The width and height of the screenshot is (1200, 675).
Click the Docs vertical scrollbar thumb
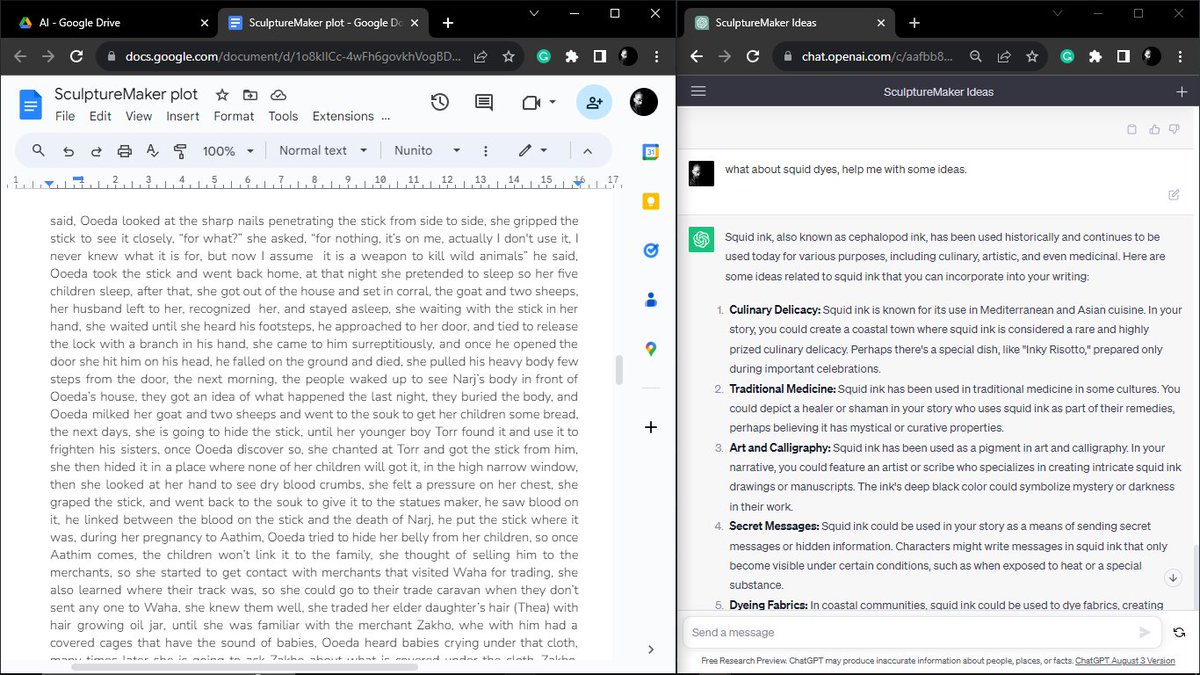pos(619,369)
